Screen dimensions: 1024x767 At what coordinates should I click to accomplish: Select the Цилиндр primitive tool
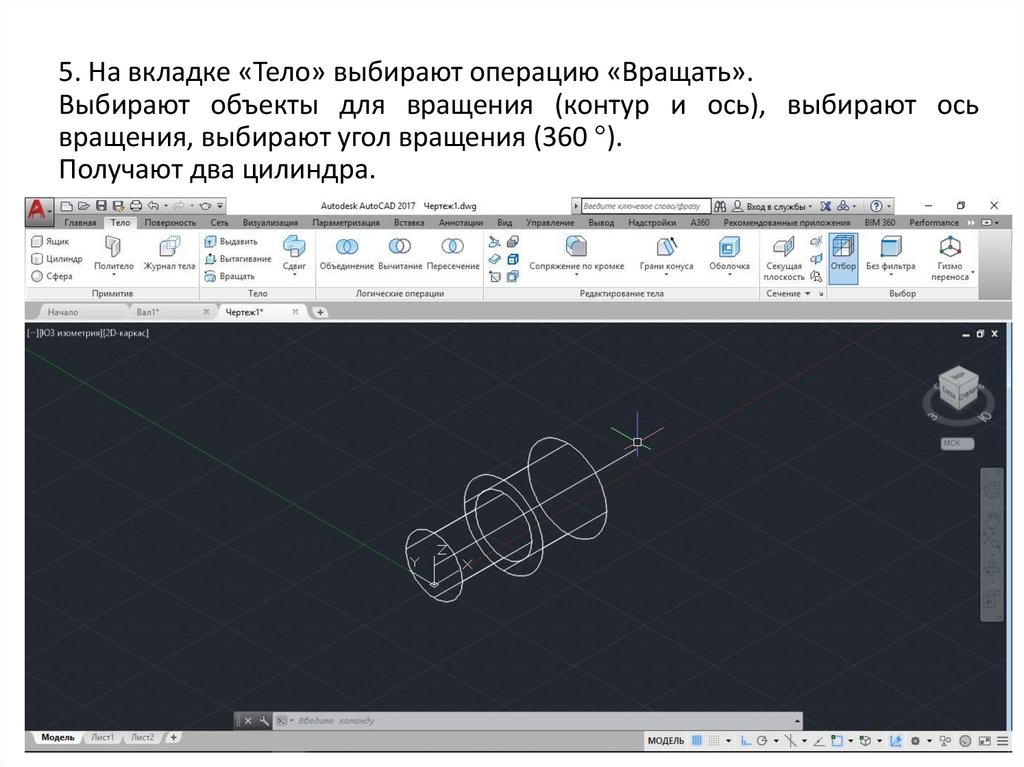tap(57, 259)
